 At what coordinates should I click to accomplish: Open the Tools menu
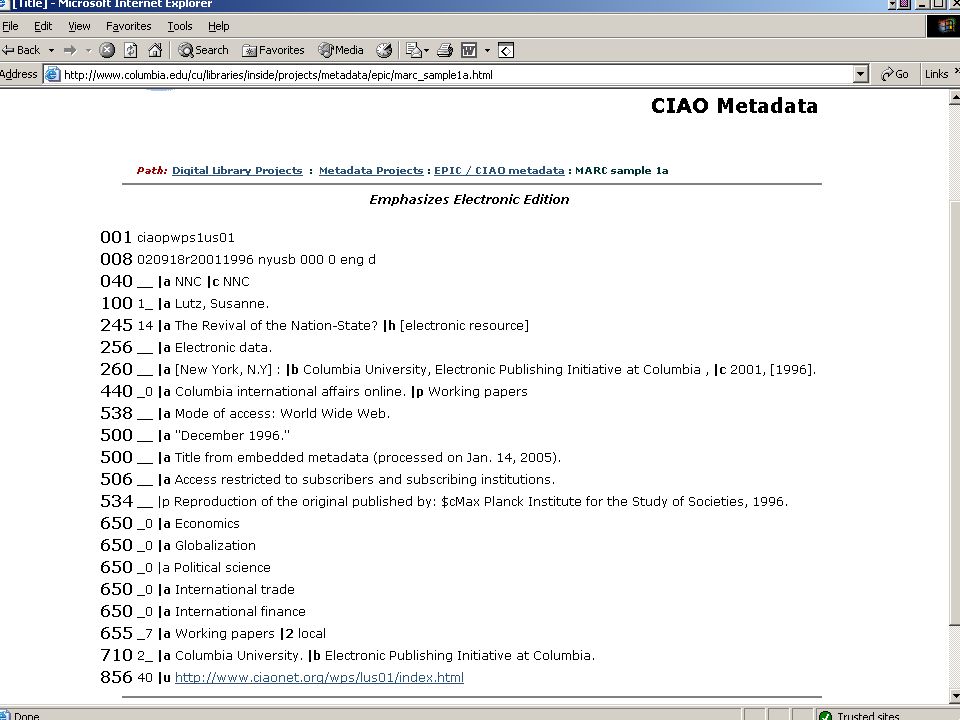click(180, 26)
